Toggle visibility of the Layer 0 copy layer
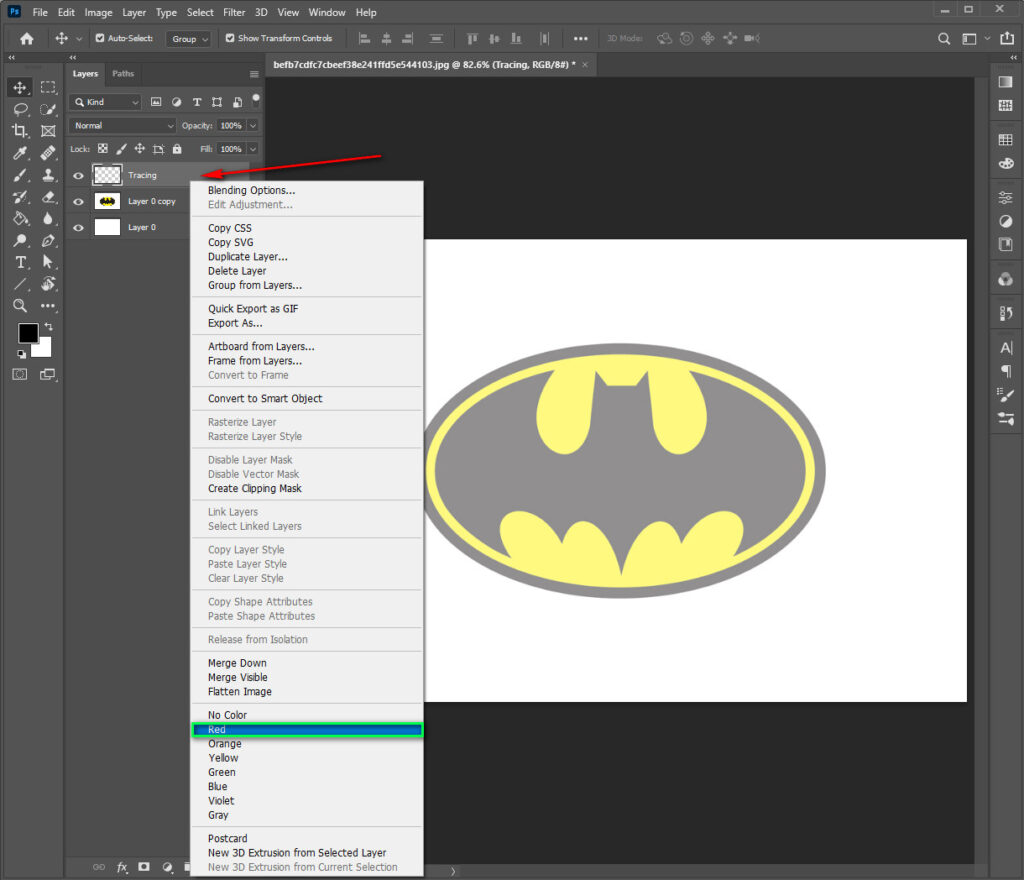1024x880 pixels. (78, 200)
